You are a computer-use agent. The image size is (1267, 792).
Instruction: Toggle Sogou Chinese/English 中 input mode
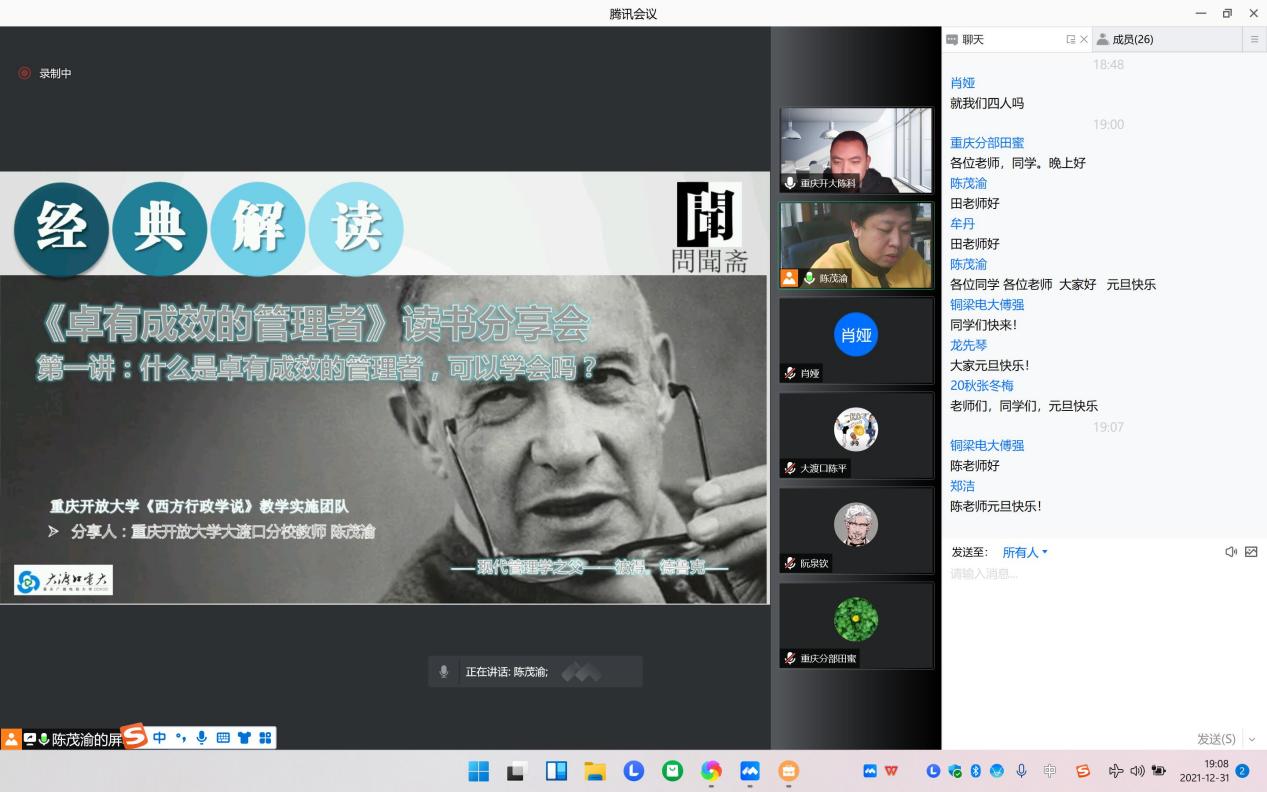point(160,738)
